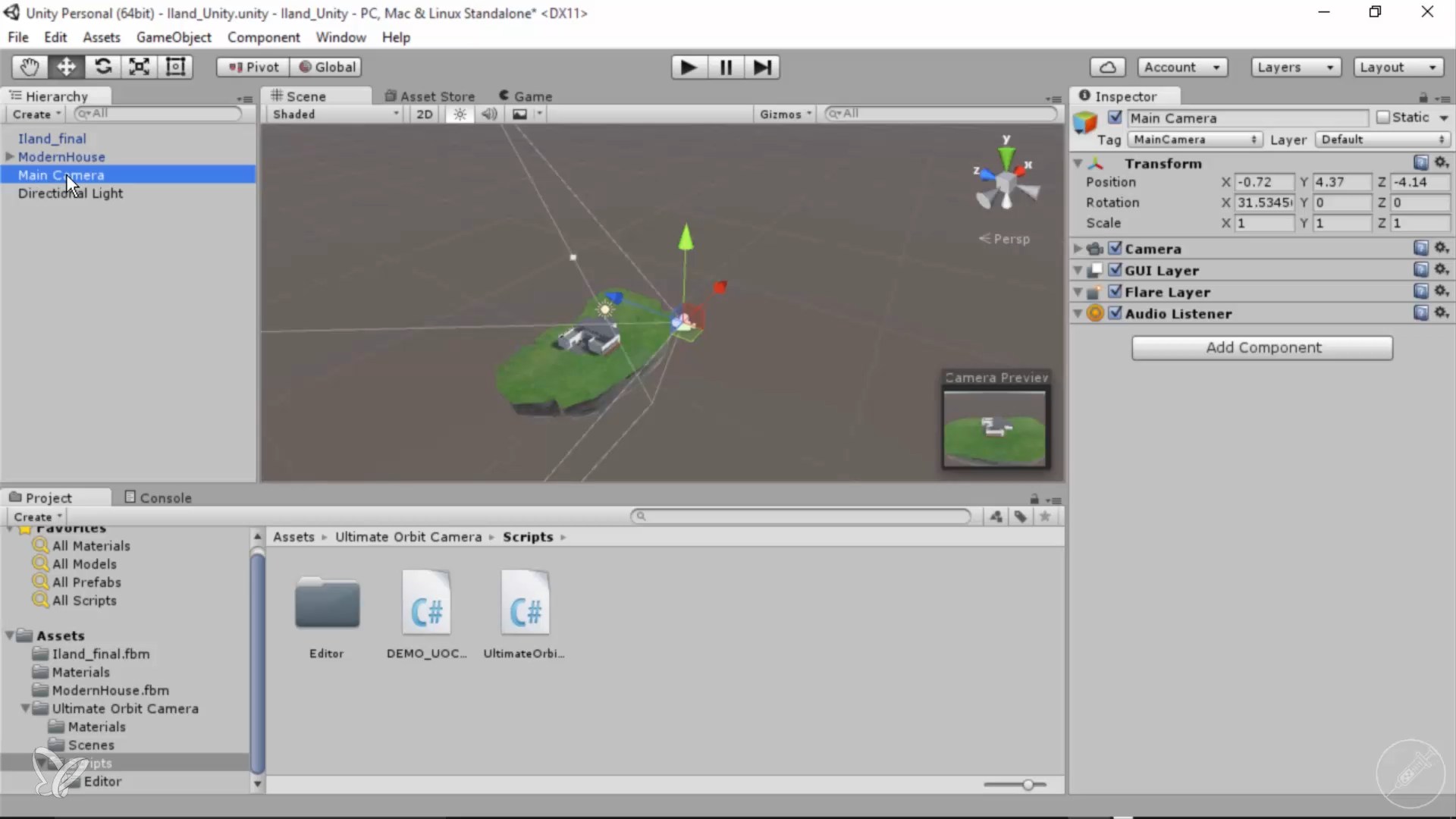Toggle scene effects image icon
1456x819 pixels.
click(519, 115)
